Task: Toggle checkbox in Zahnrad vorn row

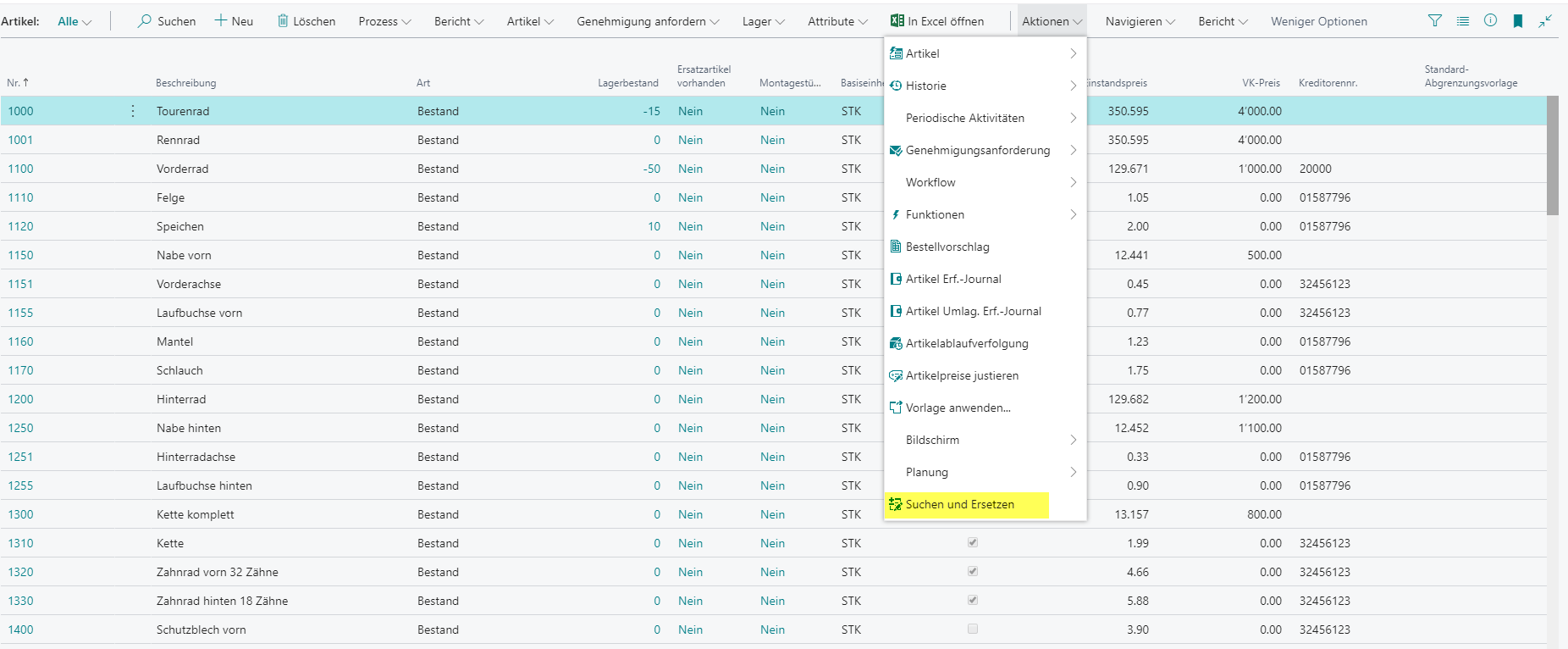Action: point(973,571)
